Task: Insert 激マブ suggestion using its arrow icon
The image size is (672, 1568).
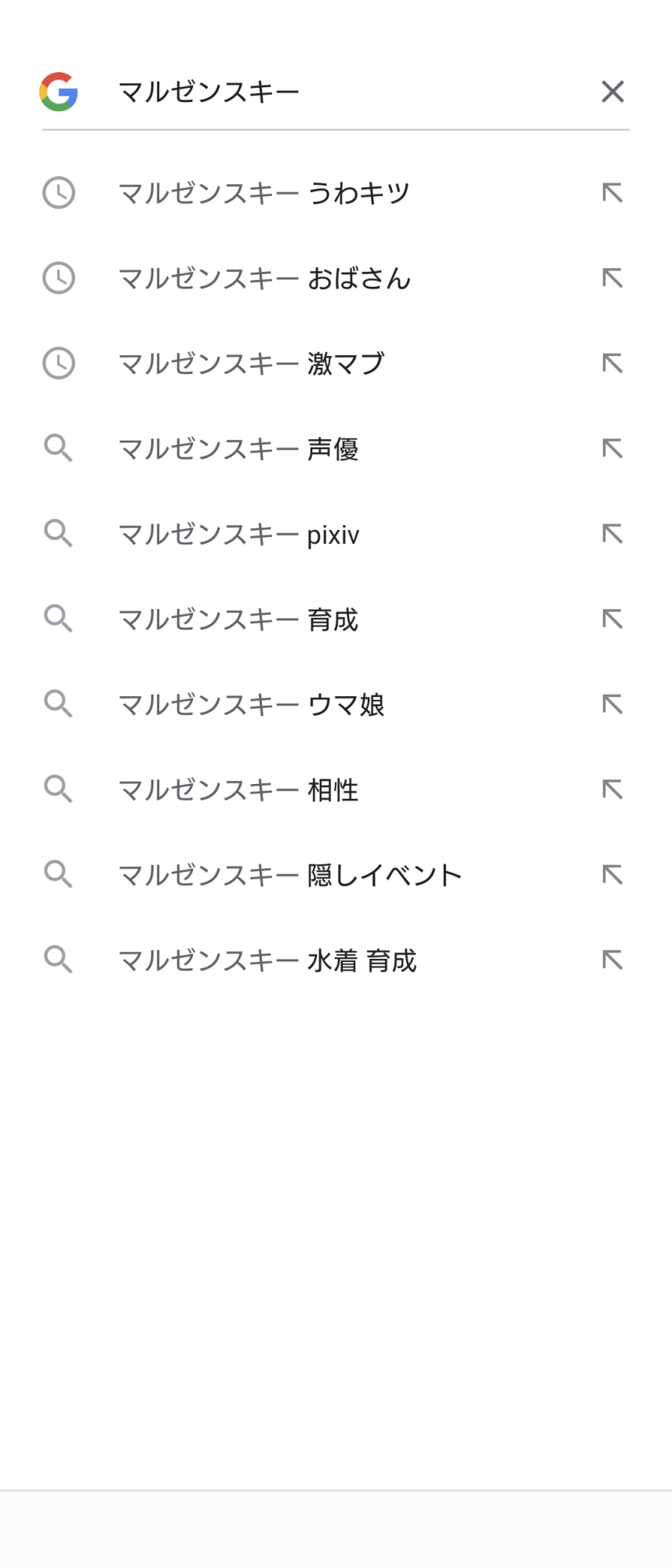Action: click(612, 363)
